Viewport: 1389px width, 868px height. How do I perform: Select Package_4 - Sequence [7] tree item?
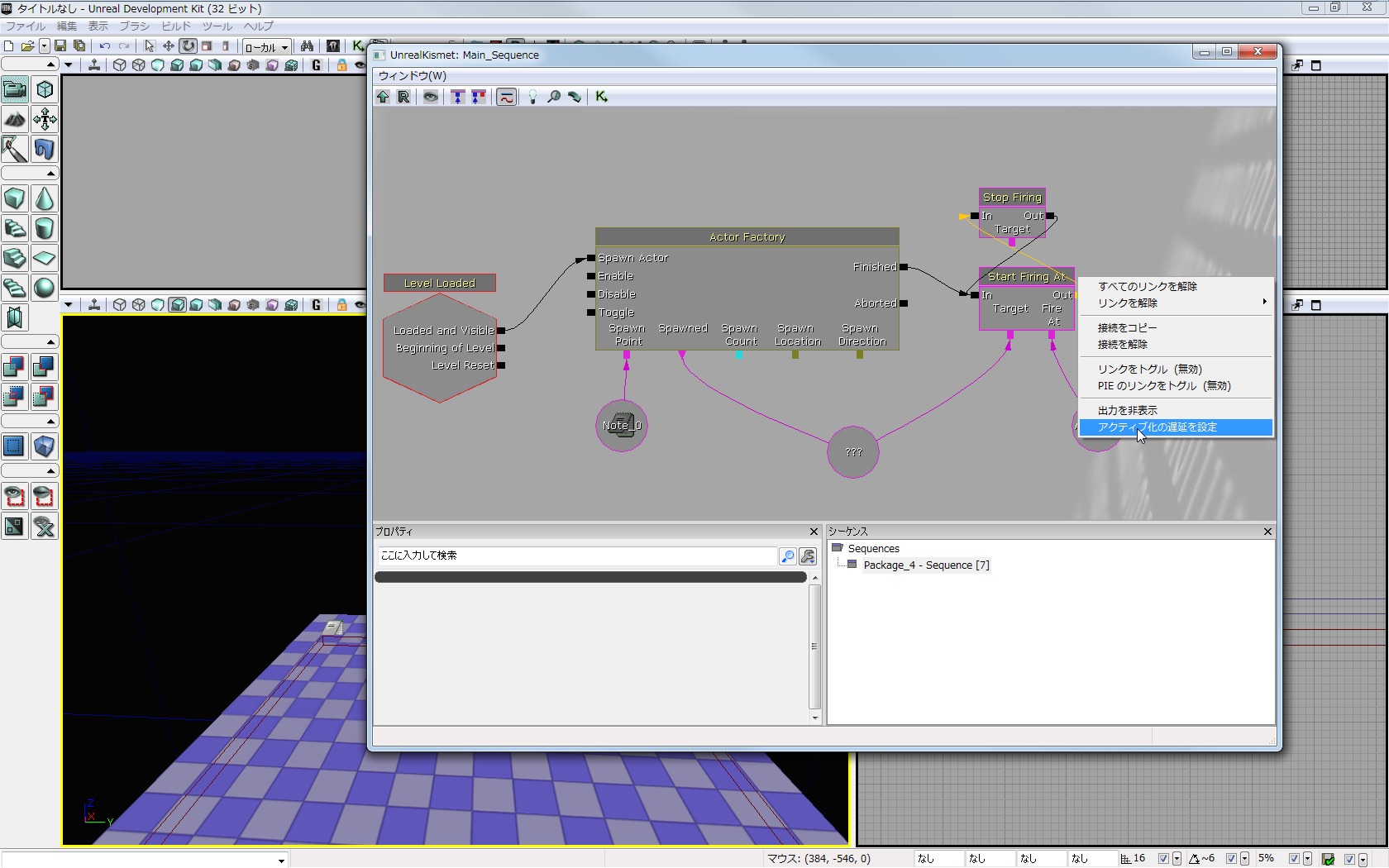(925, 565)
